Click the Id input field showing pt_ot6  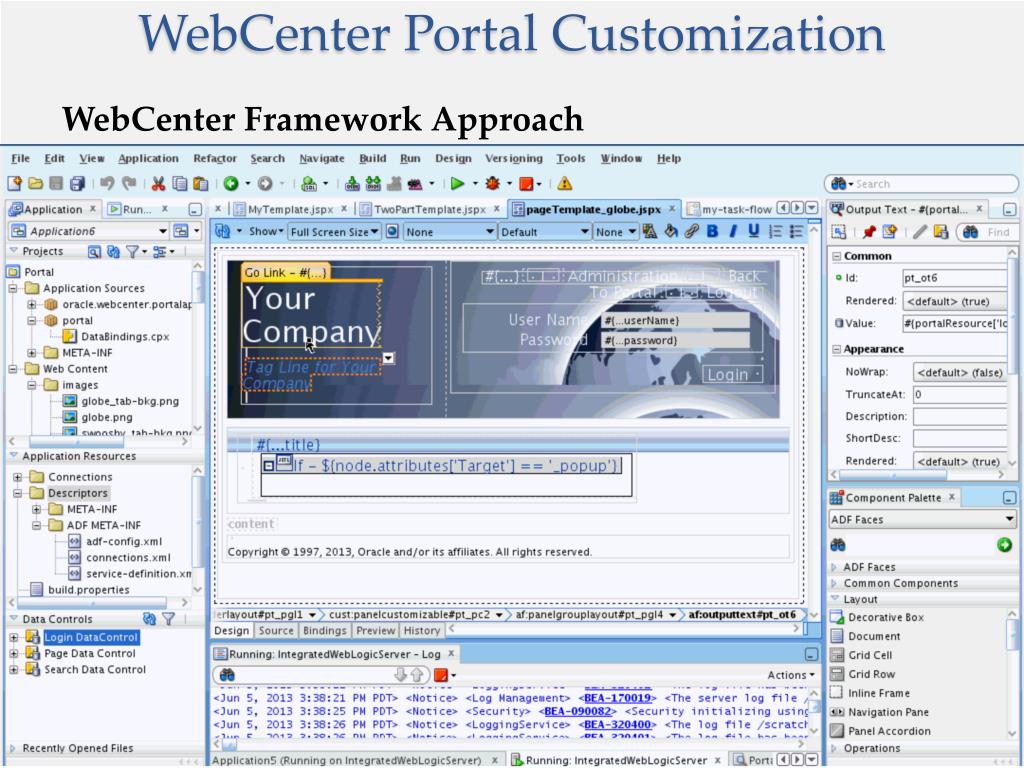pyautogui.click(x=955, y=278)
